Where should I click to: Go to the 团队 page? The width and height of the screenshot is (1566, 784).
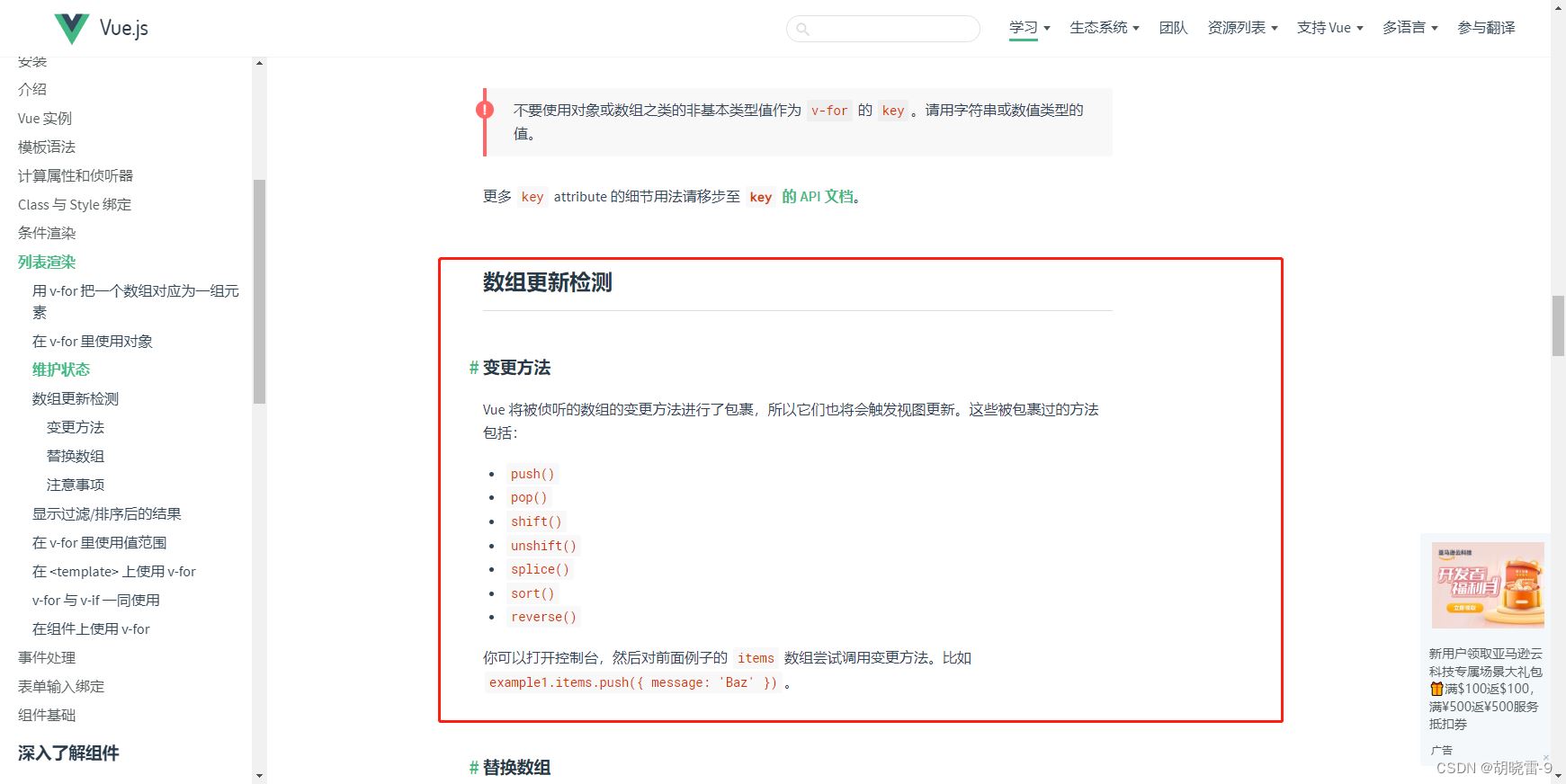point(1174,28)
